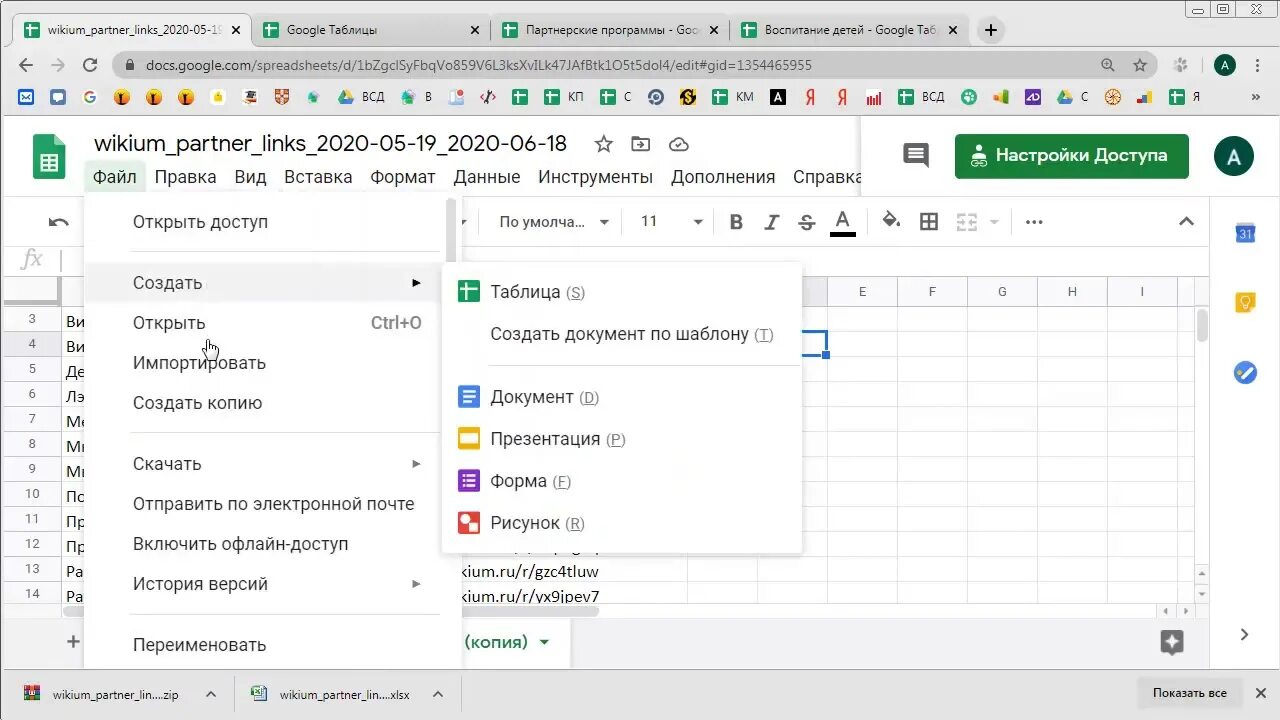Image resolution: width=1280 pixels, height=720 pixels.
Task: Apply strikethrough formatting
Action: point(806,222)
